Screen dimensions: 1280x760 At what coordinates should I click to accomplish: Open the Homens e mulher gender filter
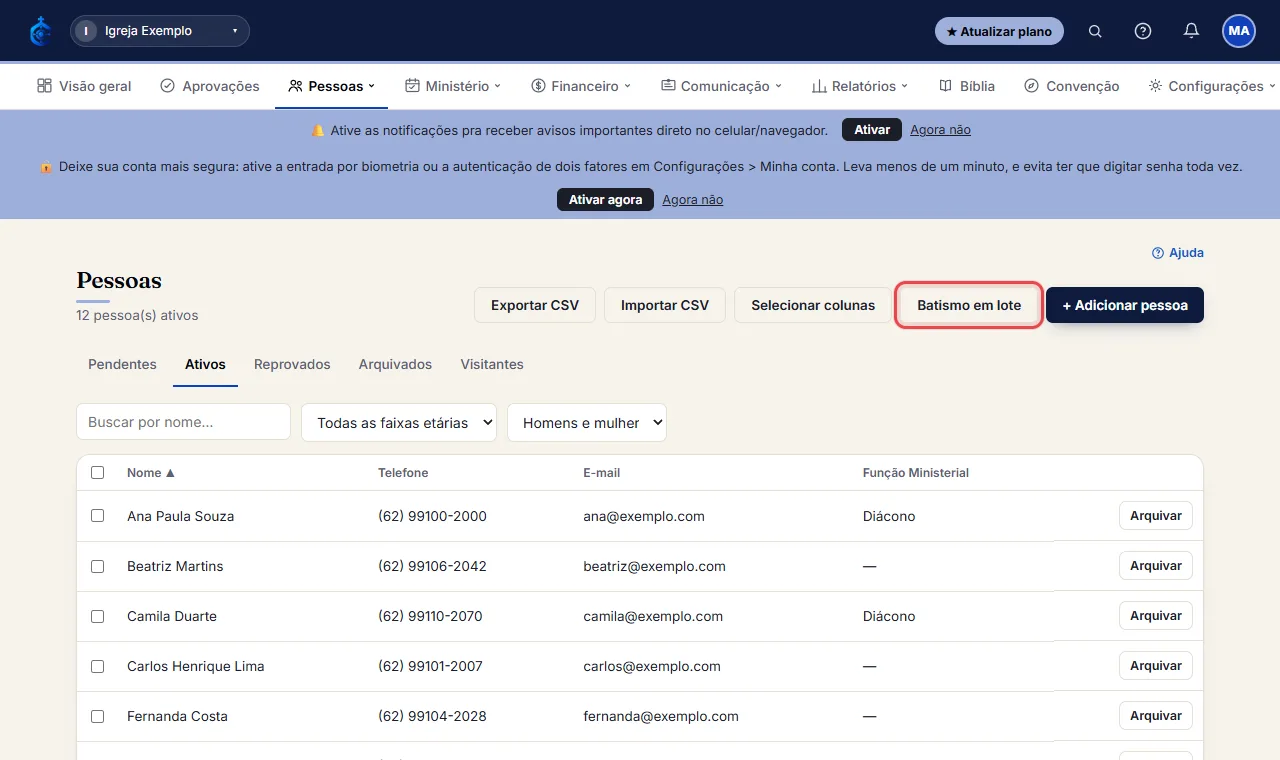click(x=587, y=422)
